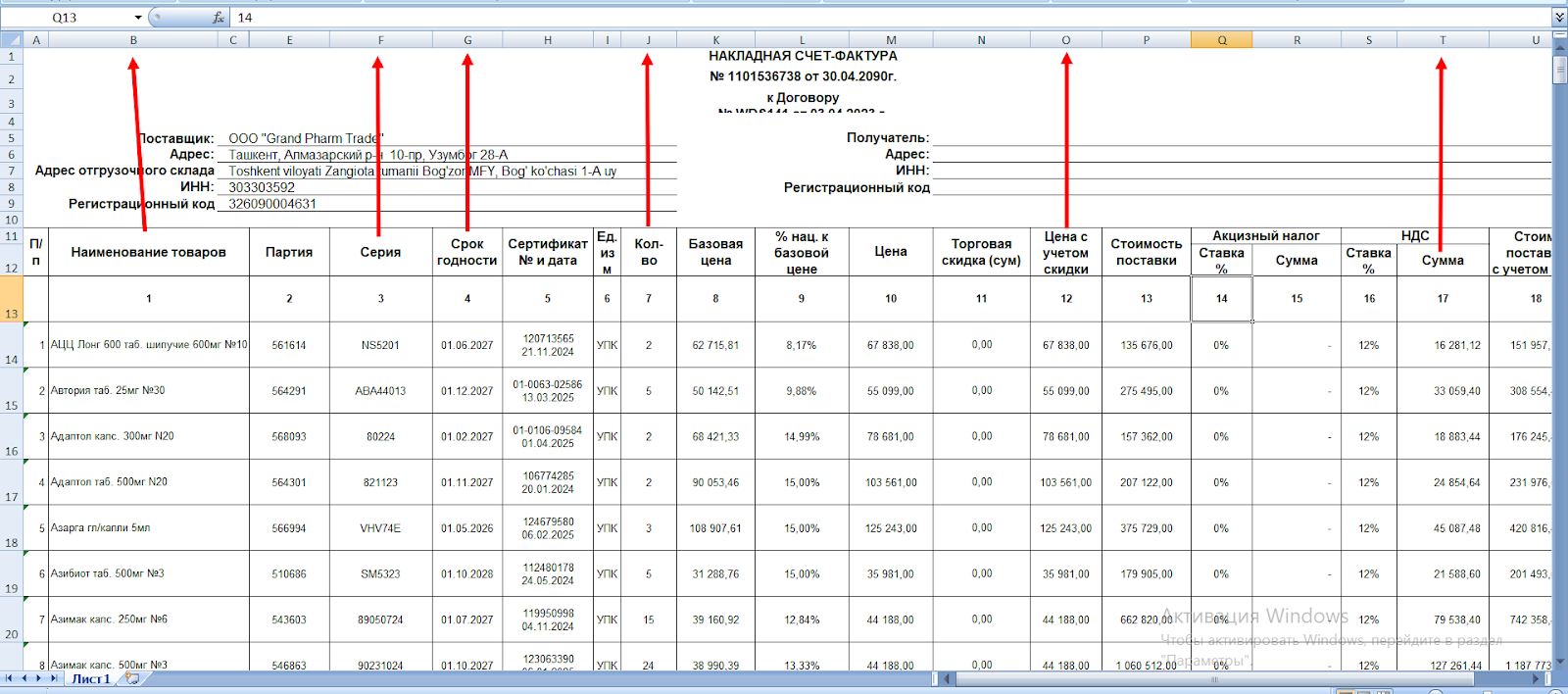The height and width of the screenshot is (694, 1568).
Task: Click the title НАКЛАДНАЯ СЧЕТ-ФАКТУРА
Action: coord(803,56)
